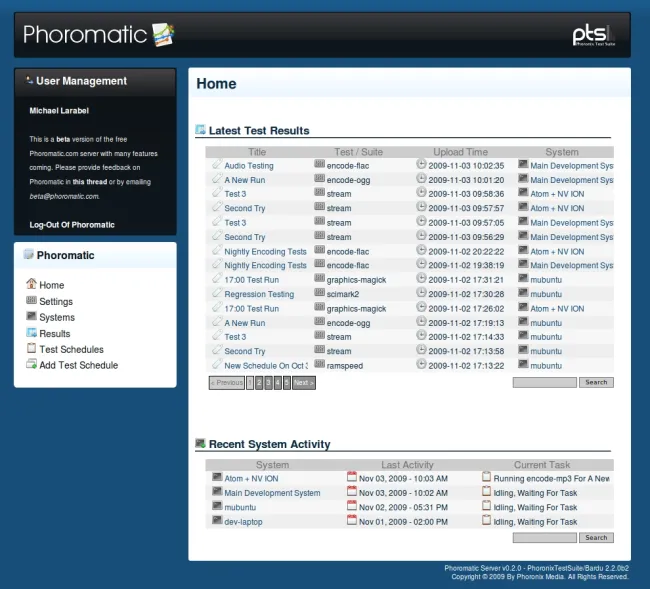Viewport: 650px width, 589px height.
Task: Click the Test Schedules clipboard icon
Action: (31, 349)
